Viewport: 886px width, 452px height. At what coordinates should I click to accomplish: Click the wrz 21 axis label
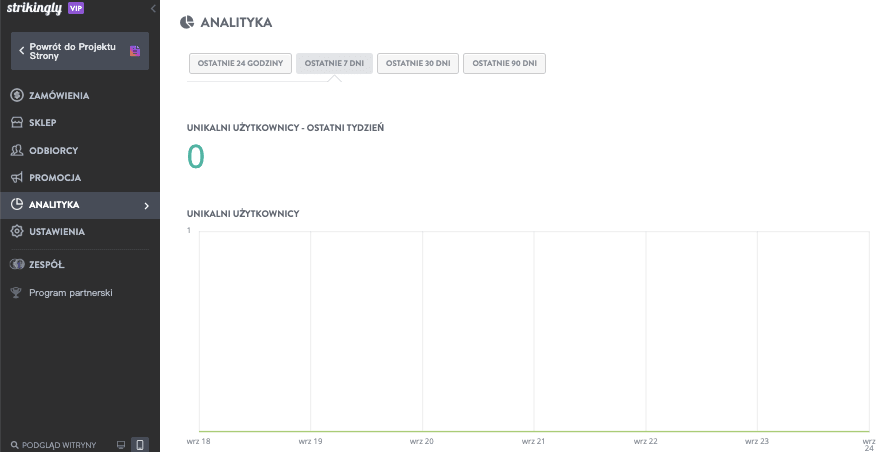click(533, 441)
